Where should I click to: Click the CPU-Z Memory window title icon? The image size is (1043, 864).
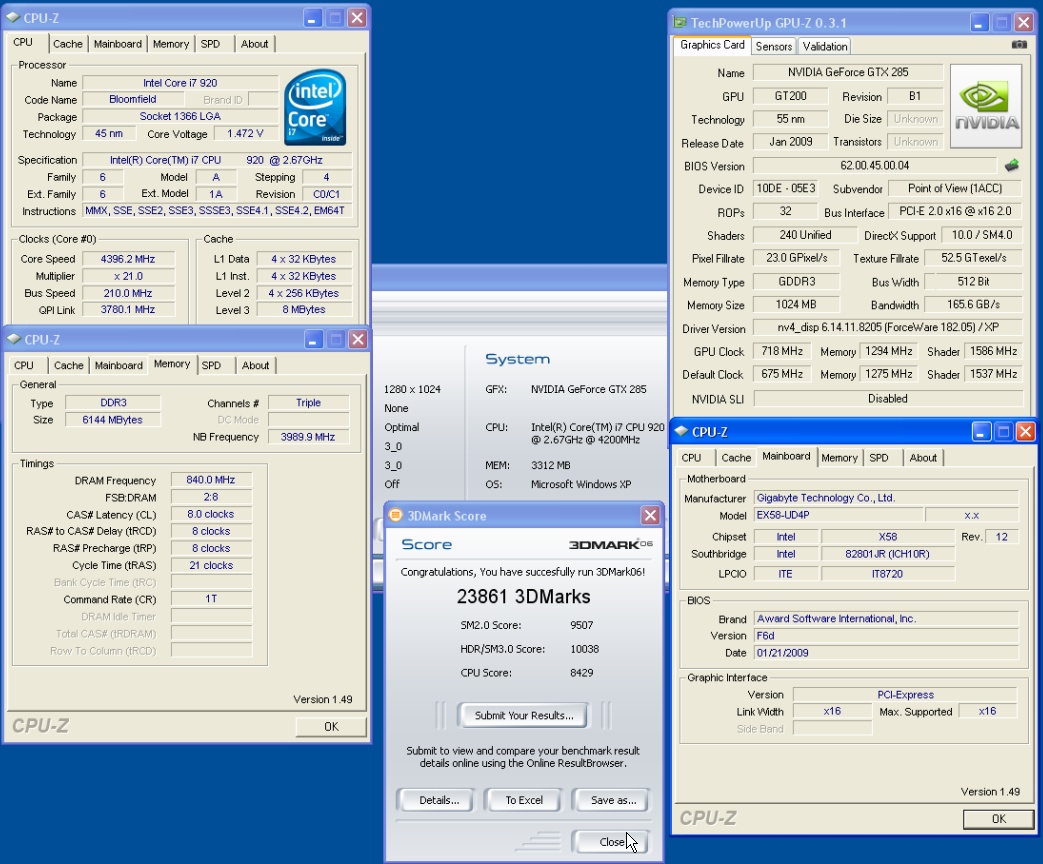[13, 339]
